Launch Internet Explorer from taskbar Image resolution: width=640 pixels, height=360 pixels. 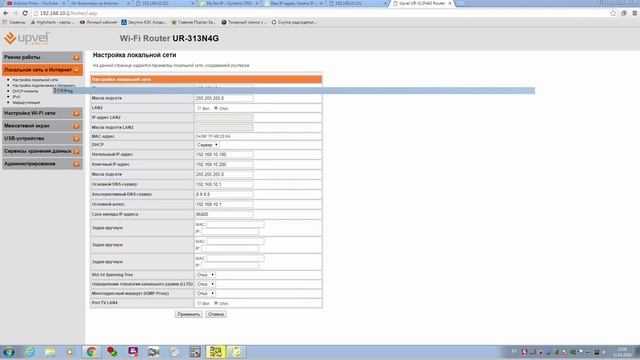click(x=30, y=352)
